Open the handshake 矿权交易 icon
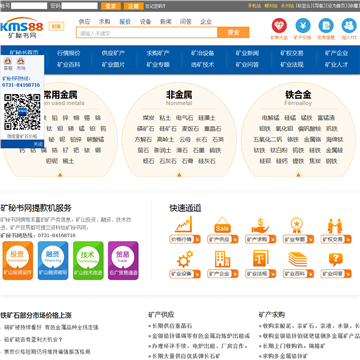The height and width of the screenshot is (360, 360). 335,226
